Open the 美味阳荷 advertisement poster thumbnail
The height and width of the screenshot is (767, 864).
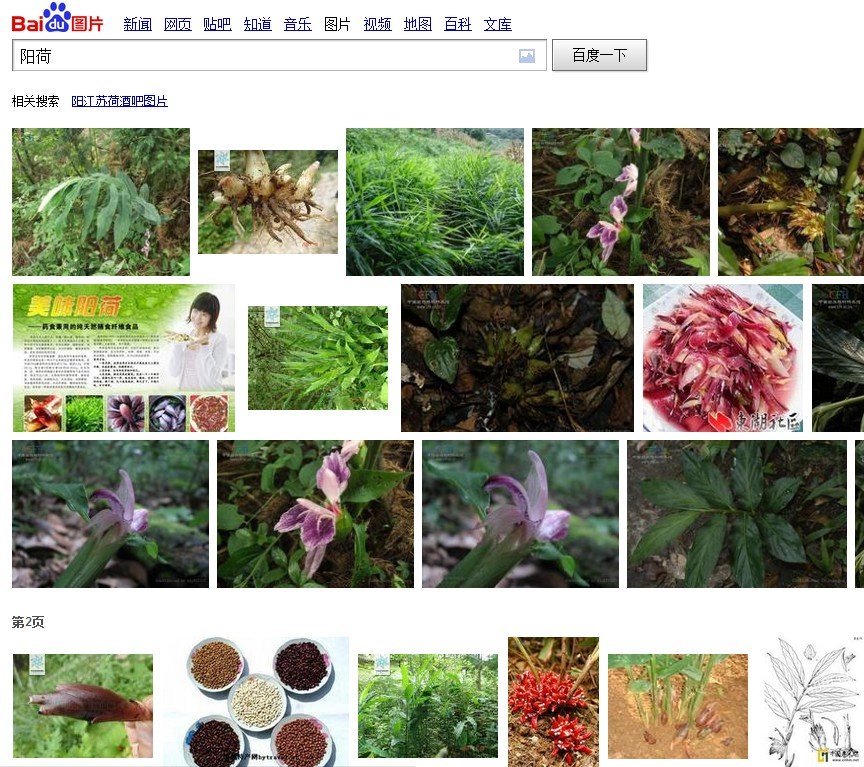tap(123, 357)
